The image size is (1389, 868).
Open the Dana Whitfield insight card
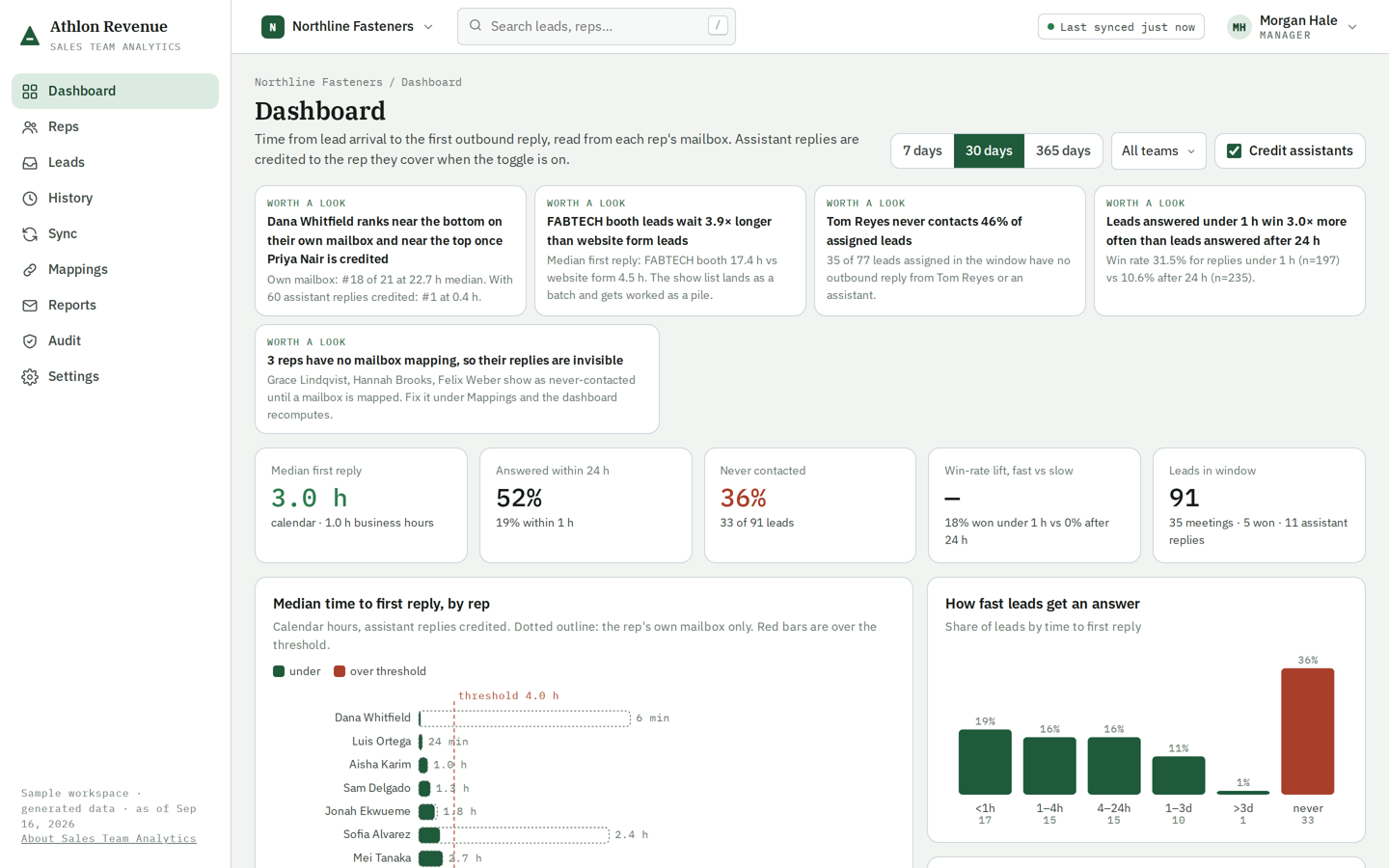tap(391, 251)
